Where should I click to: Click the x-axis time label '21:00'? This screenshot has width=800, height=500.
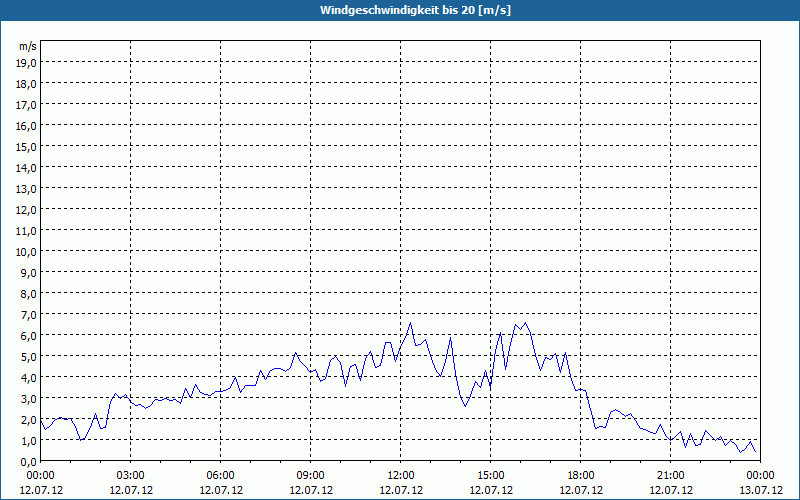(670, 476)
